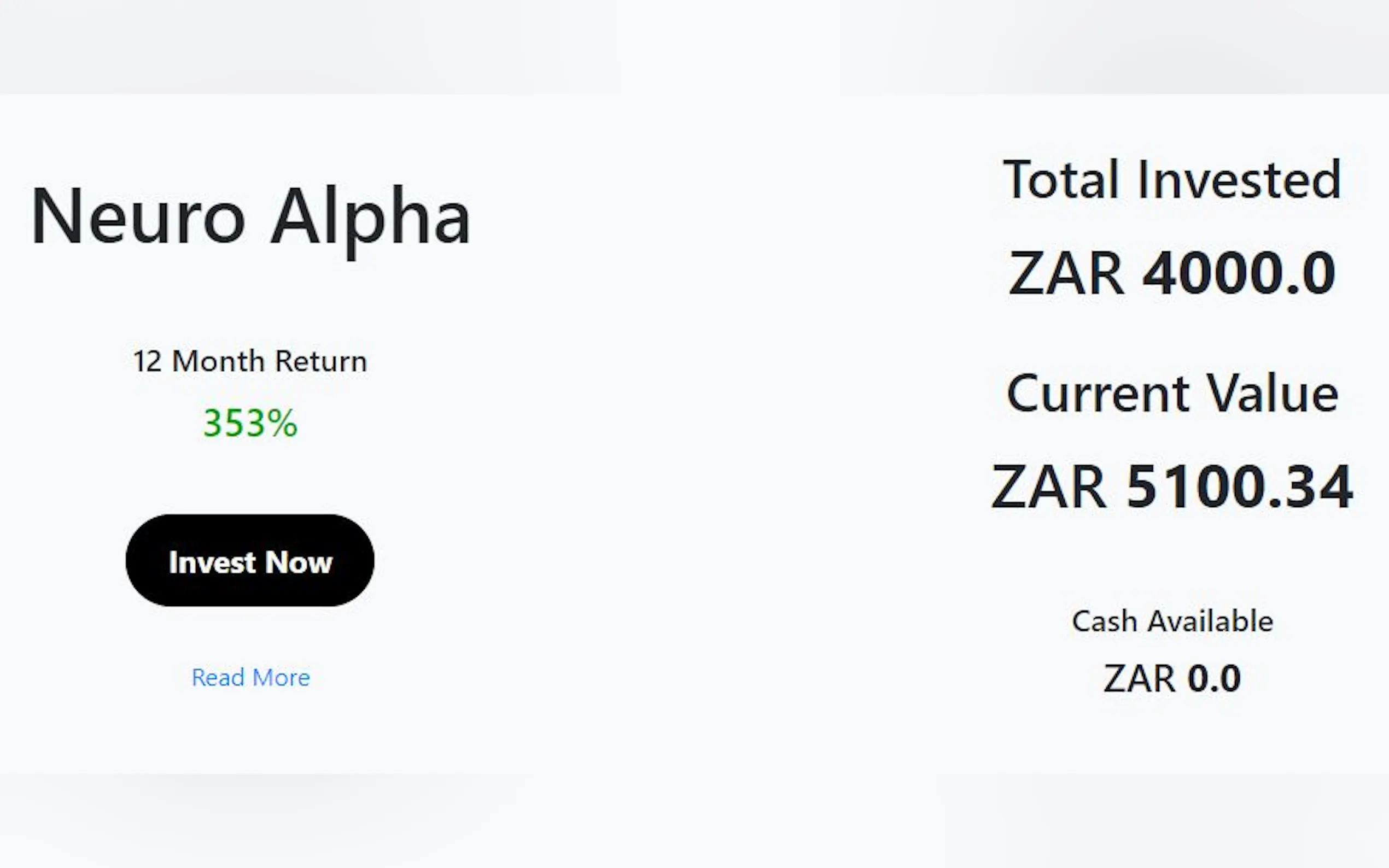Select the bold 4000.0 invested amount
1389x868 pixels.
pos(1239,273)
